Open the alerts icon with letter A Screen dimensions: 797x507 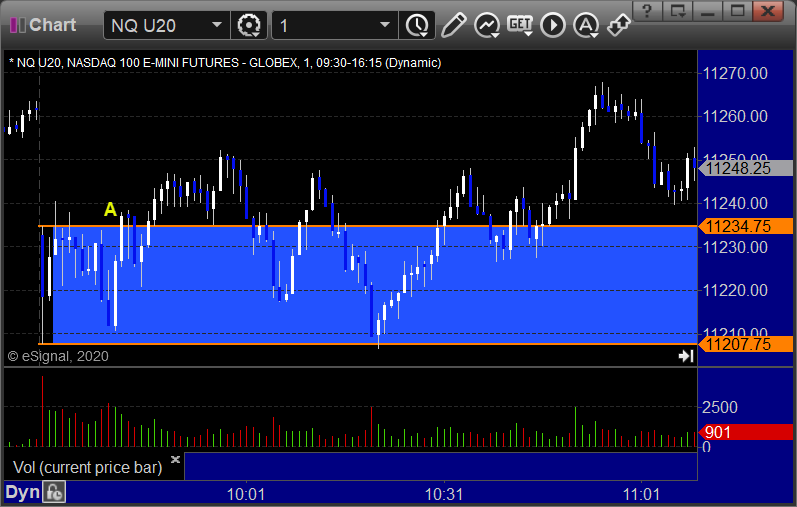pyautogui.click(x=586, y=25)
